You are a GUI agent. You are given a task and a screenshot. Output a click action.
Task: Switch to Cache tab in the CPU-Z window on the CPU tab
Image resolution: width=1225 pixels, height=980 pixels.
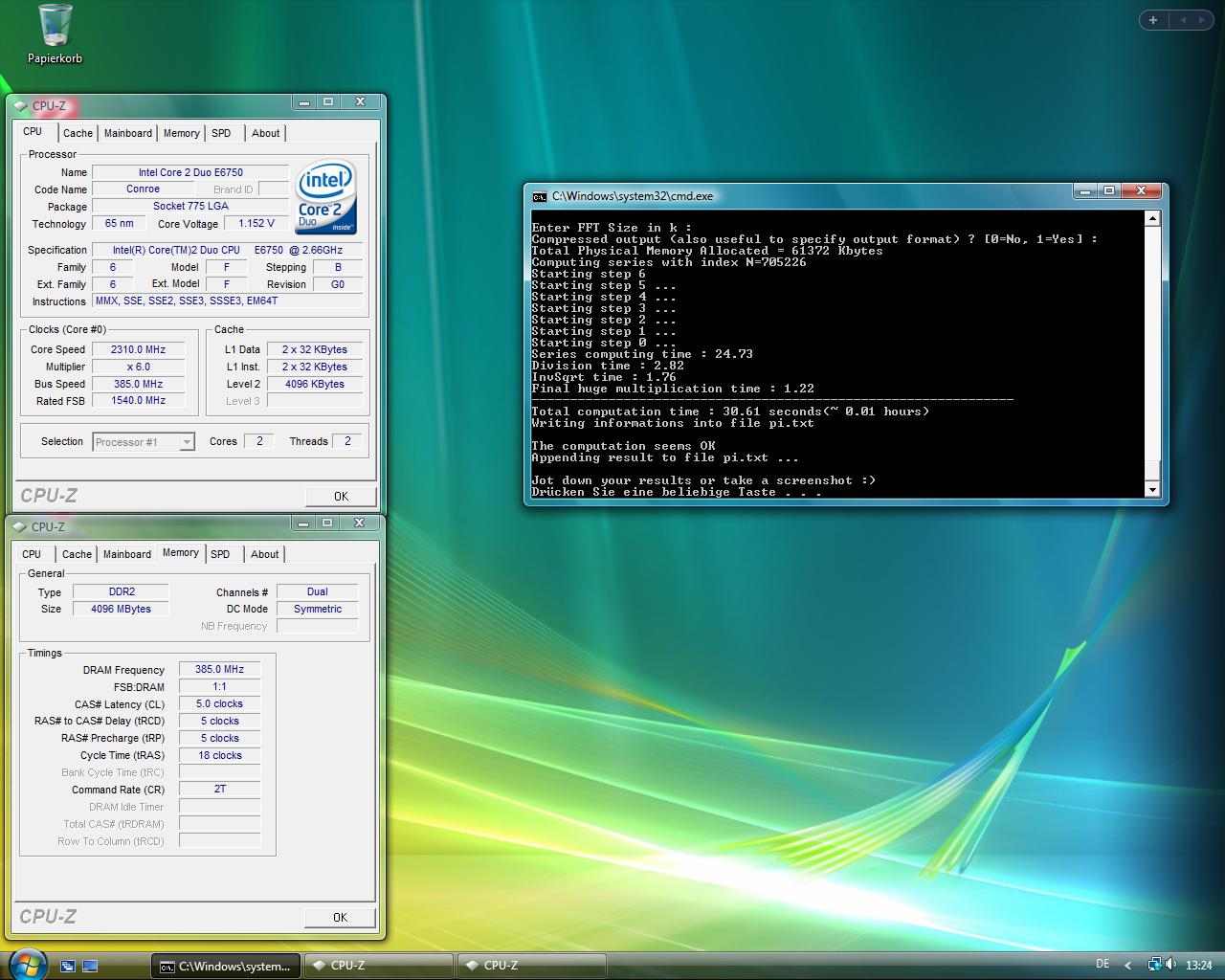click(78, 134)
